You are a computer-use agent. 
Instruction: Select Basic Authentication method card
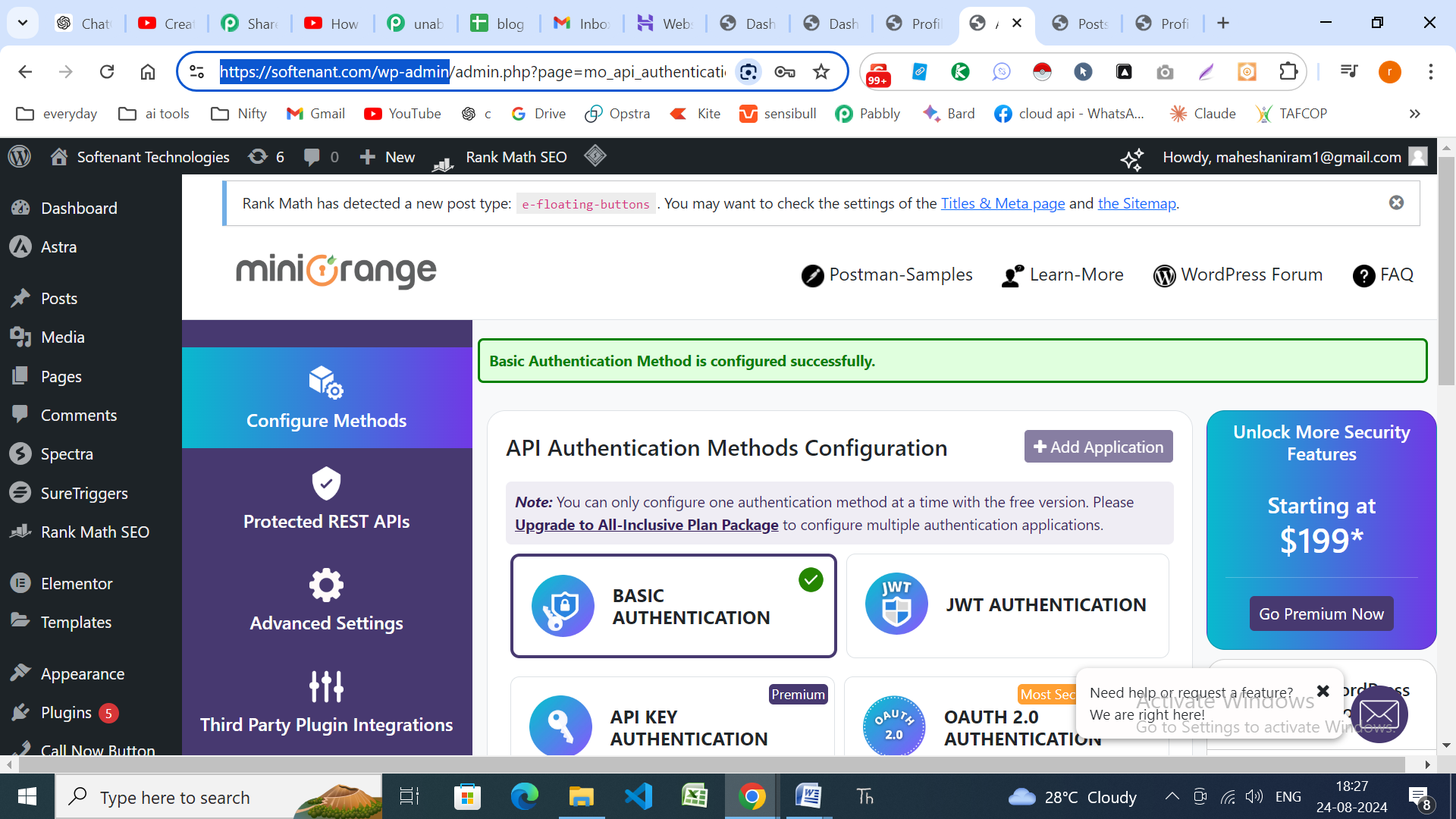[673, 606]
